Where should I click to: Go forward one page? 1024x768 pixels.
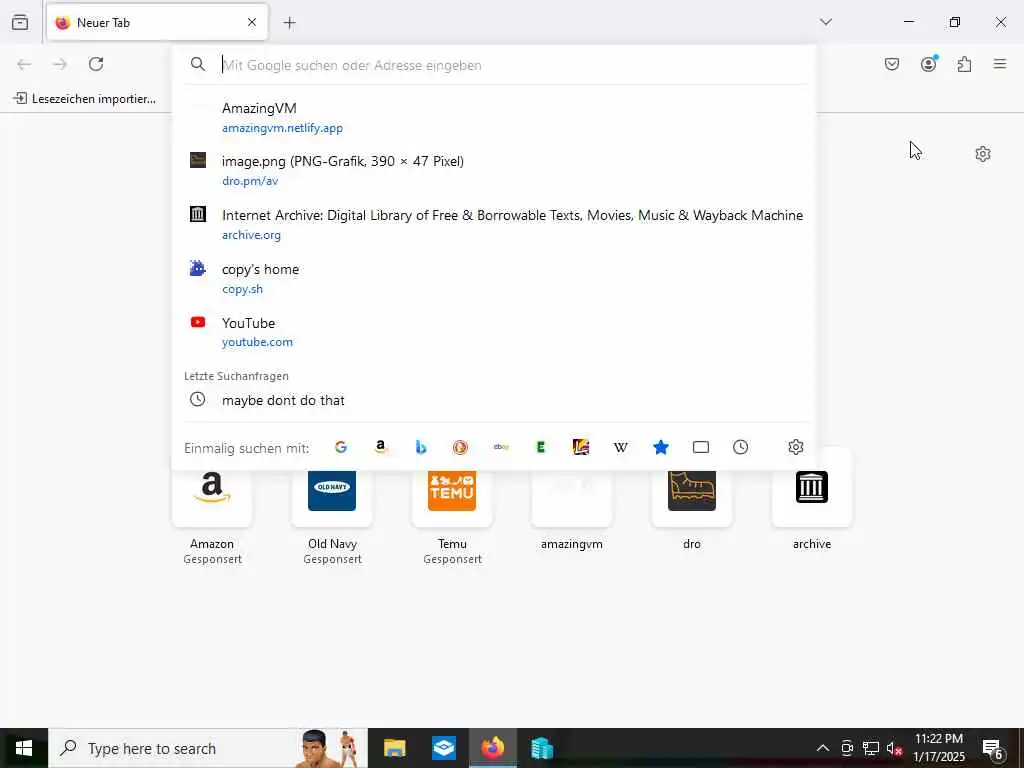(60, 64)
